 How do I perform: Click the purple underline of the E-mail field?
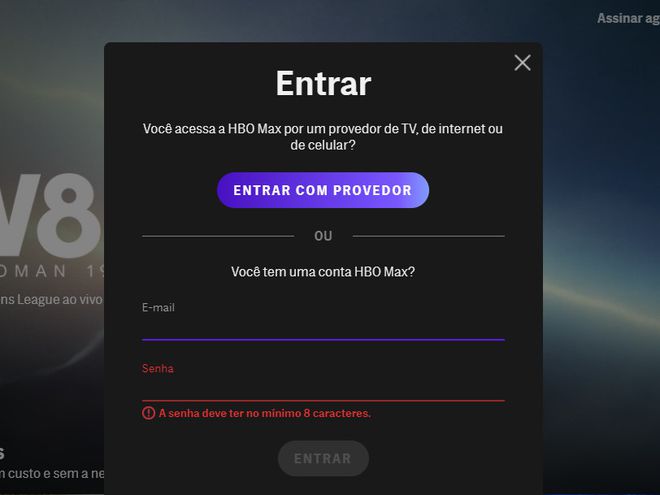[323, 339]
